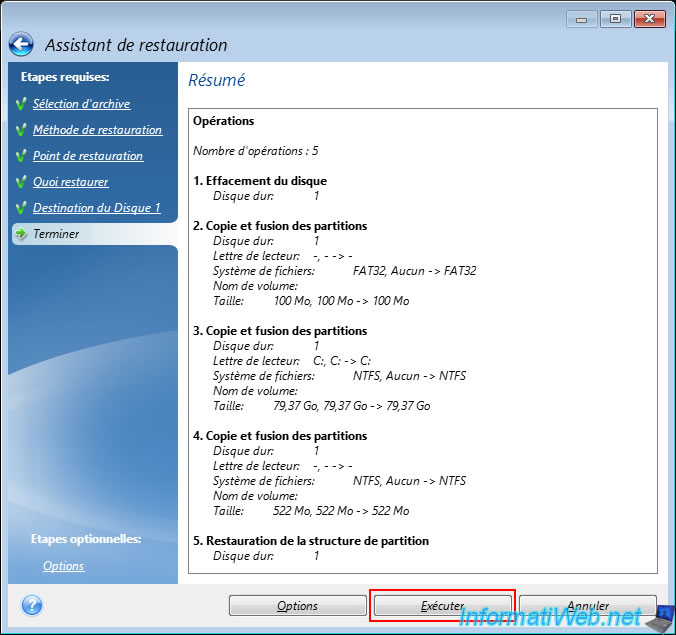This screenshot has height=635, width=676.
Task: Open the Quoi restaurer step
Action: coord(70,182)
